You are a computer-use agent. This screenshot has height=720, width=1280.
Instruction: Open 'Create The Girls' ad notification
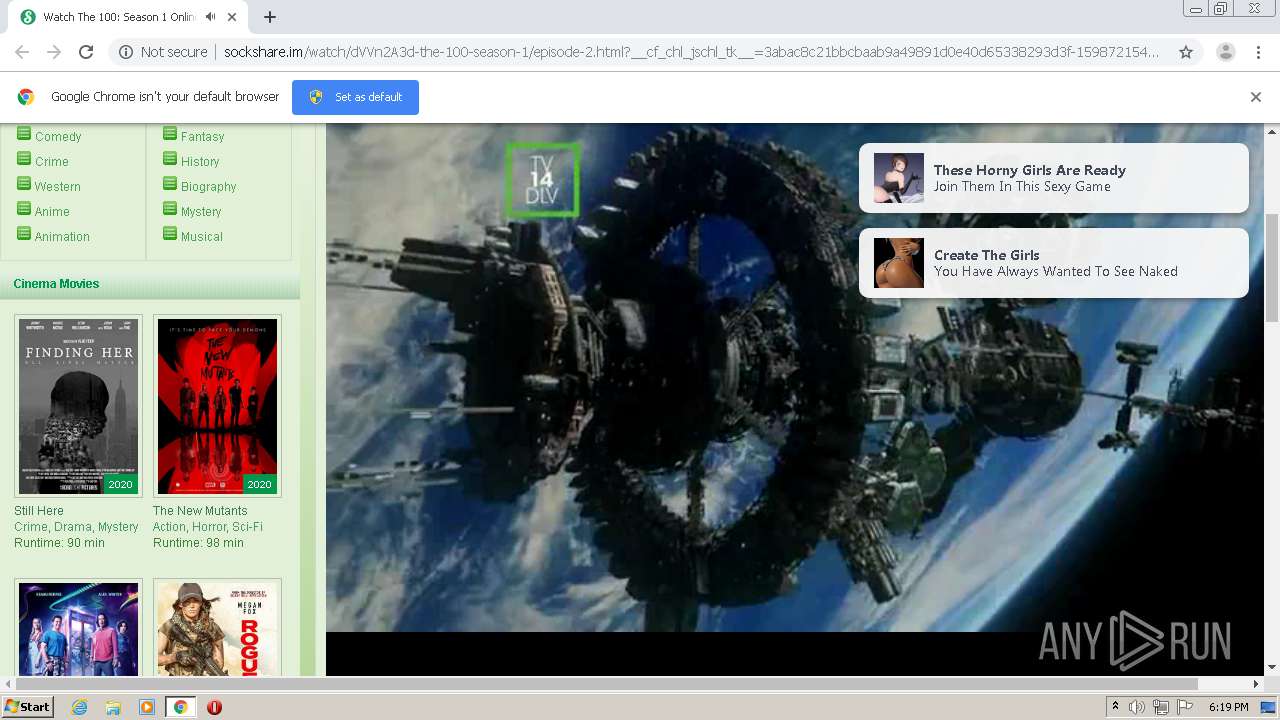[1054, 263]
